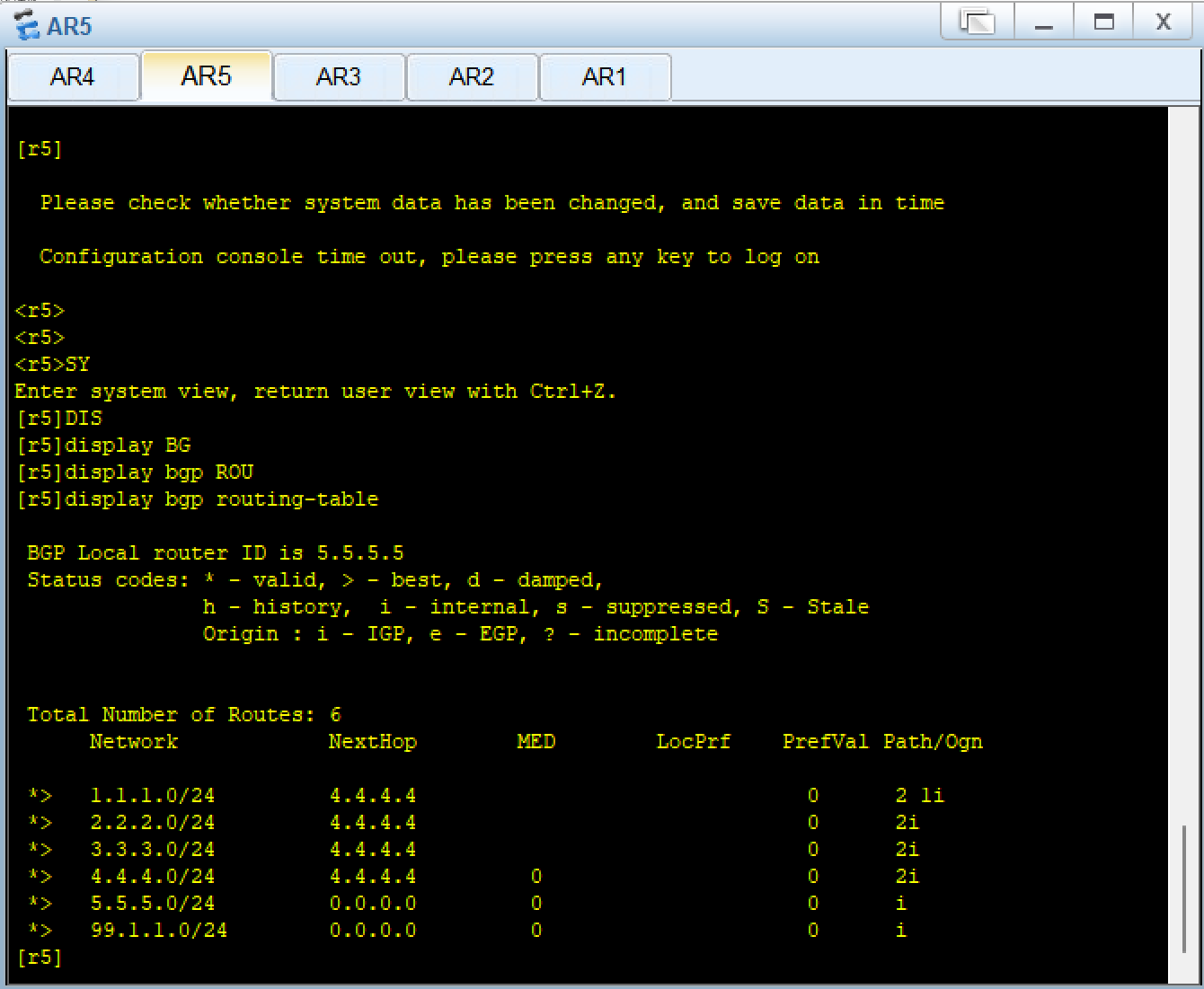This screenshot has height=989, width=1204.
Task: Click the Status codes legend line
Action: tap(314, 580)
